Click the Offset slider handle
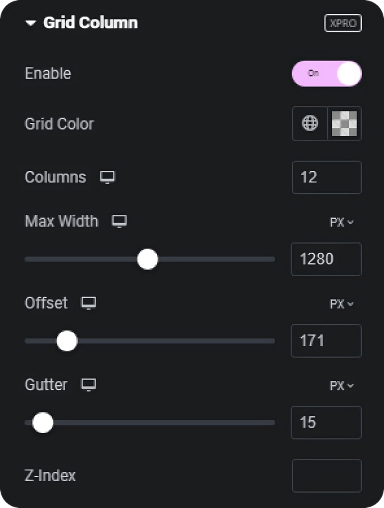 [67, 341]
